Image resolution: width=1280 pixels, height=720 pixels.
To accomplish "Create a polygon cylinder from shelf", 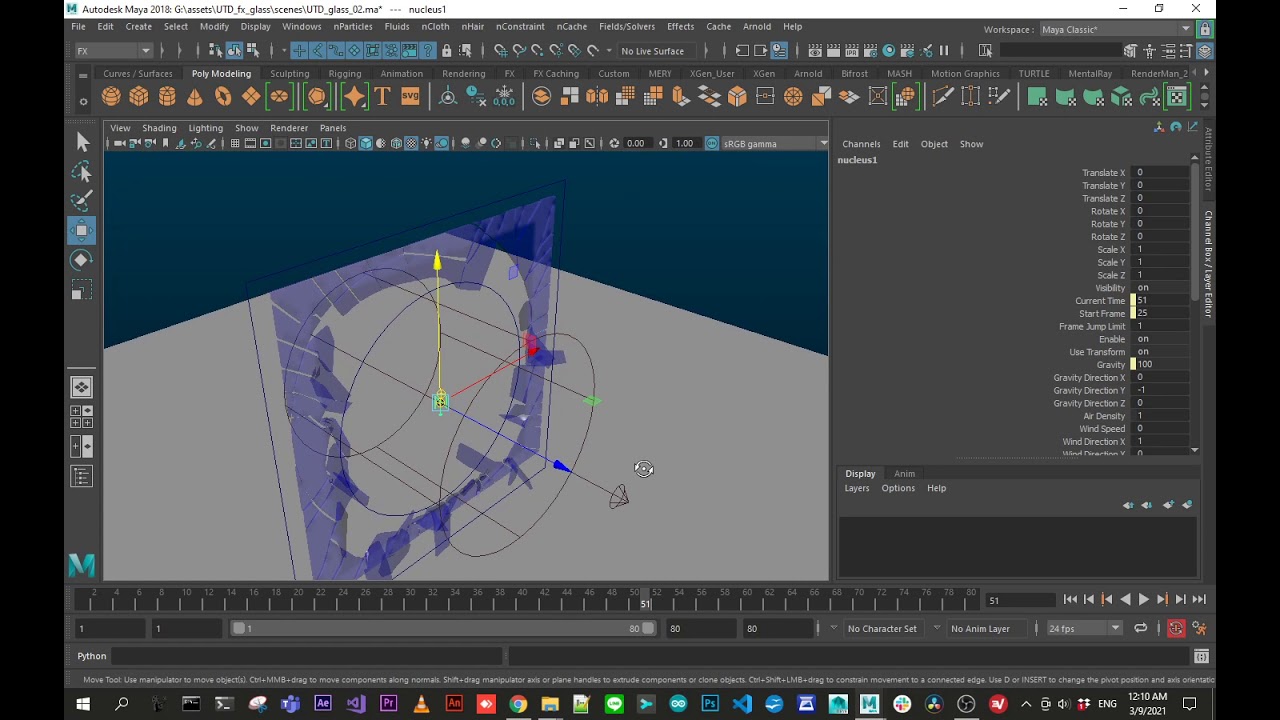I will [x=167, y=96].
